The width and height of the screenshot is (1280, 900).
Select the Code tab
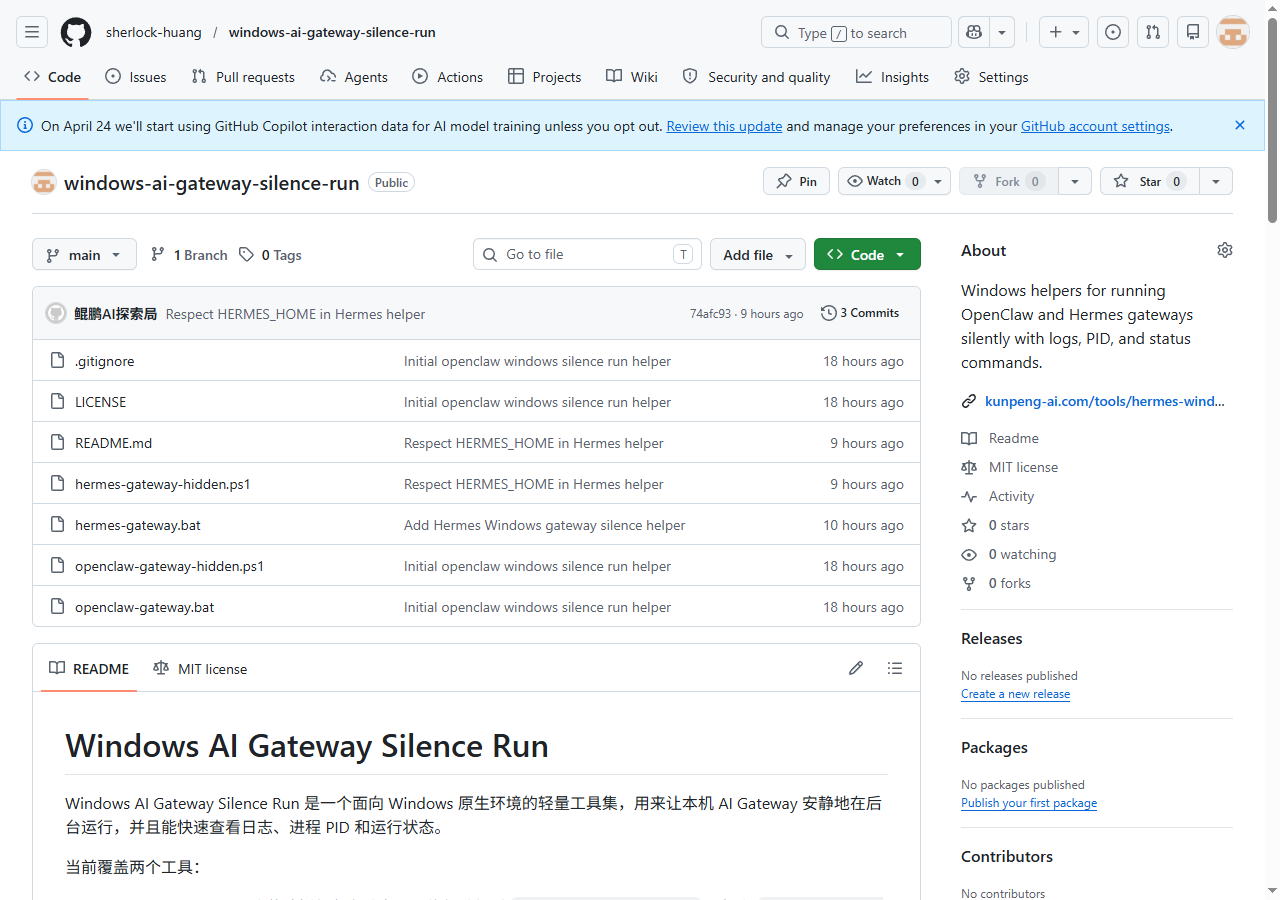tap(52, 77)
